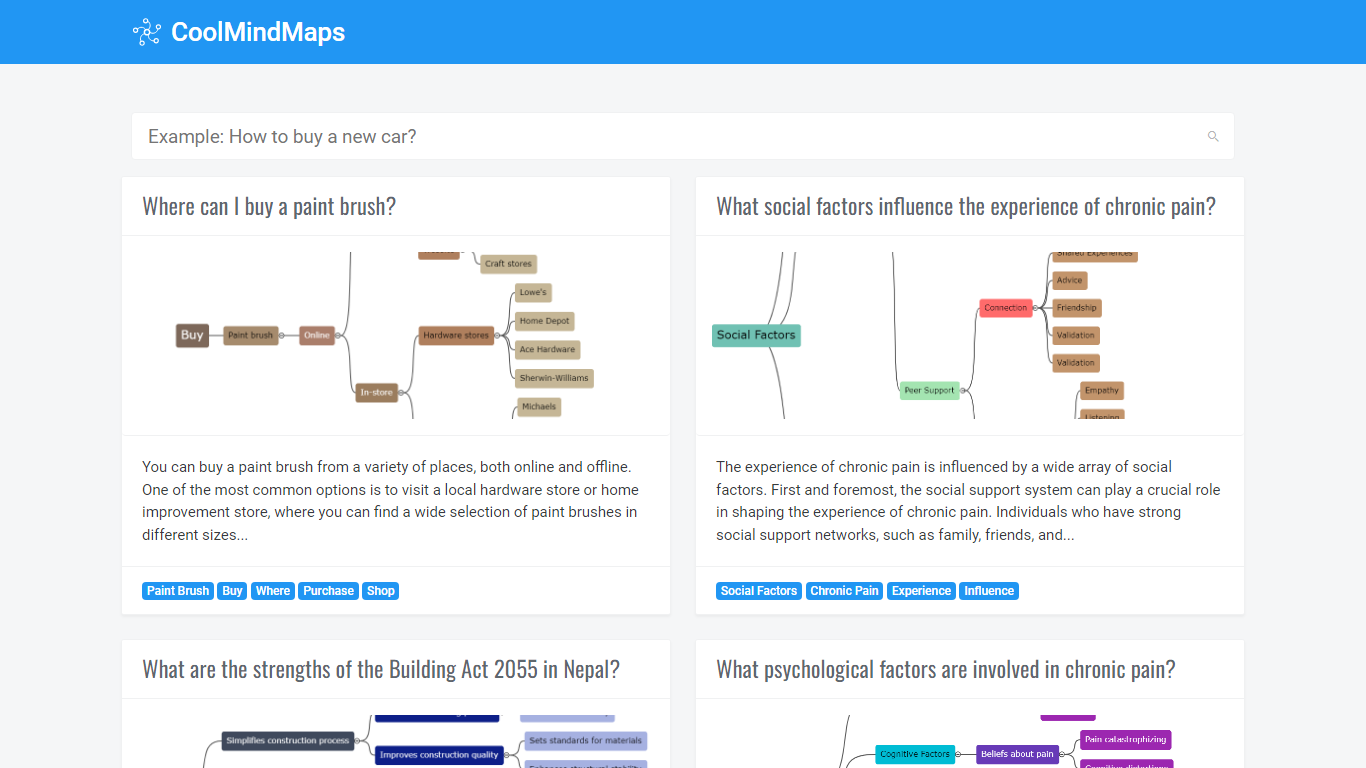Viewport: 1366px width, 768px height.
Task: Open "Where can I buy a paint brush?"
Action: tap(269, 207)
